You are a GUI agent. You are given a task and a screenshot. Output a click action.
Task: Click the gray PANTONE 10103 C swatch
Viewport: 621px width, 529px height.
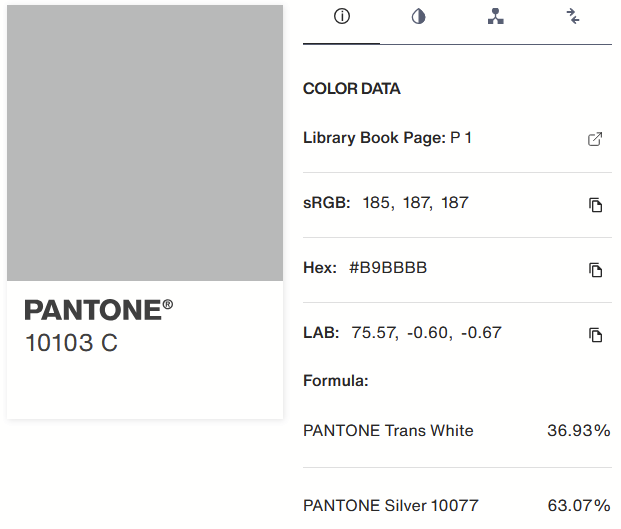tap(145, 143)
